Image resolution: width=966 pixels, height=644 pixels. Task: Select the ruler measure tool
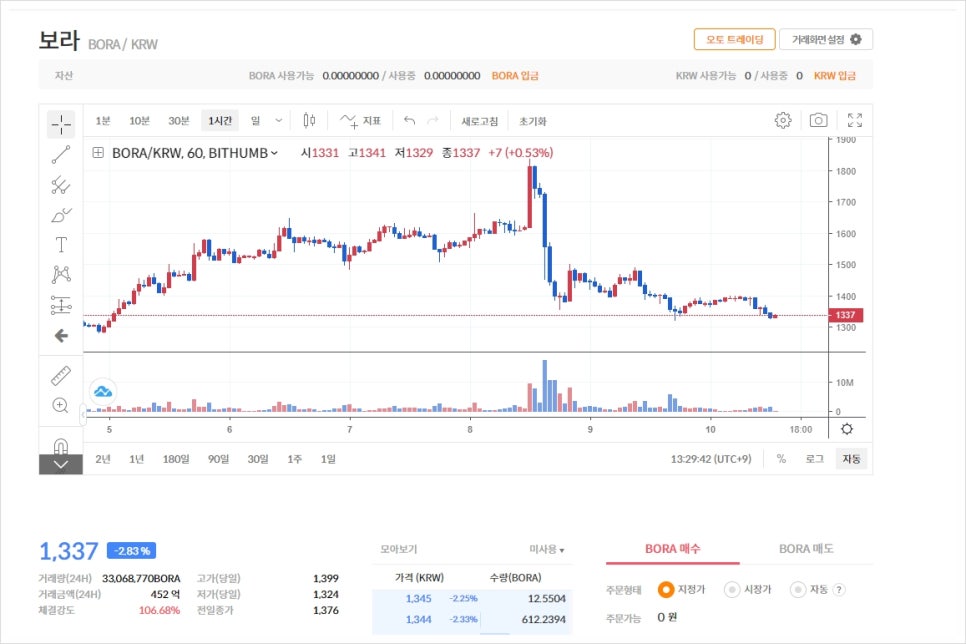coord(61,375)
